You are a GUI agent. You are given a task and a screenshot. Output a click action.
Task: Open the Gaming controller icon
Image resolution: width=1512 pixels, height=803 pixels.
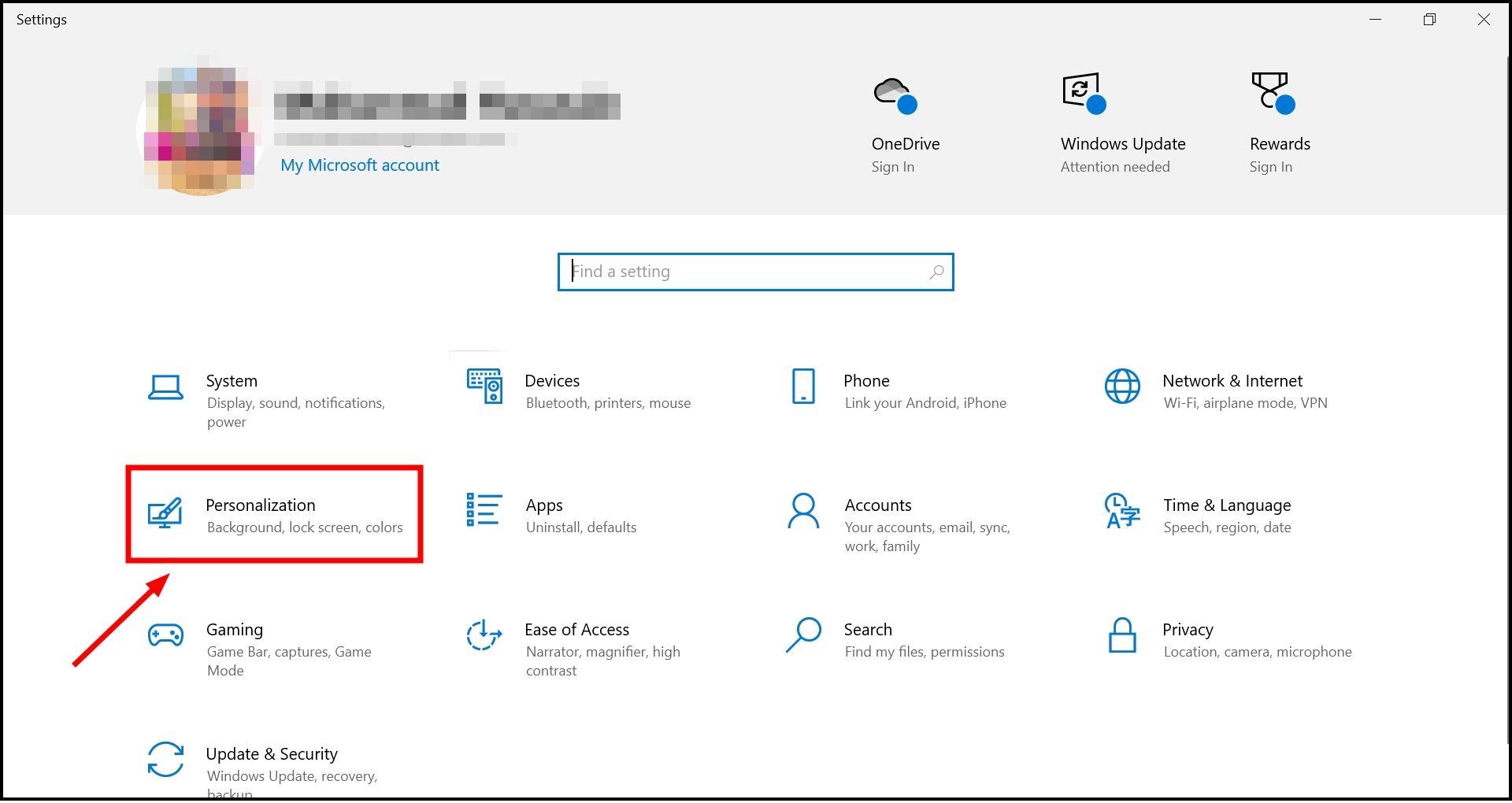pos(165,635)
